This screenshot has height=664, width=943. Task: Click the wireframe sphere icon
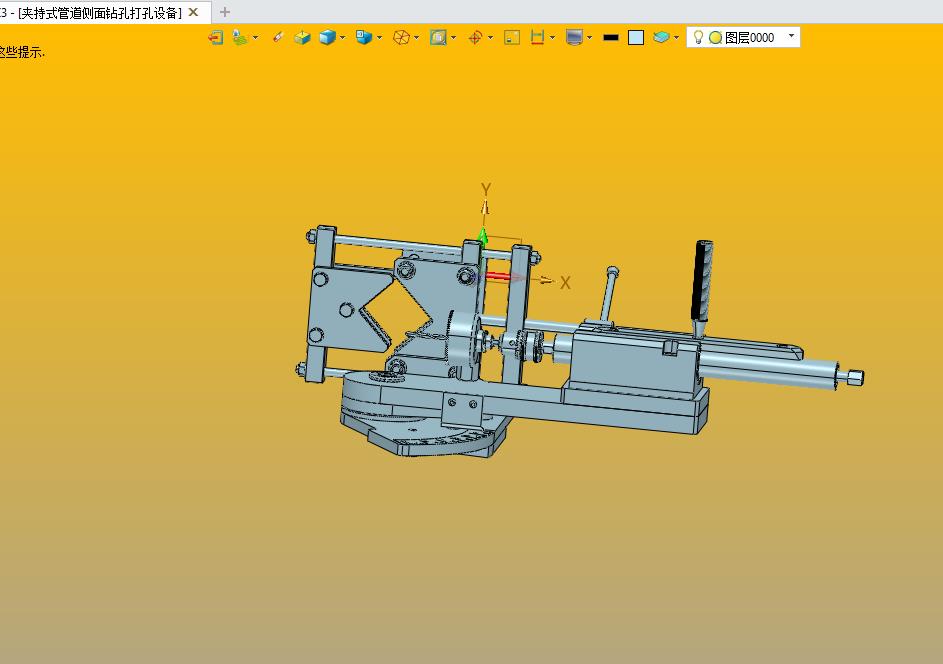tap(401, 38)
